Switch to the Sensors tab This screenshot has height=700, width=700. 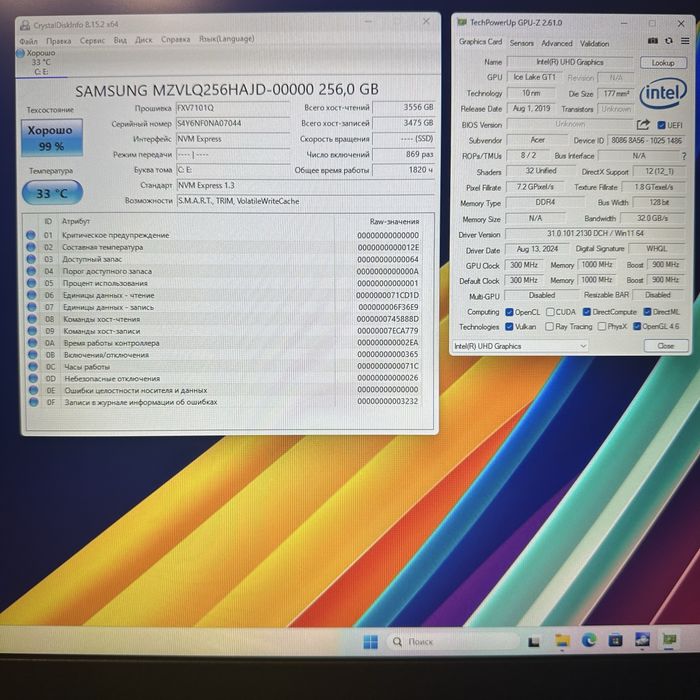point(521,43)
